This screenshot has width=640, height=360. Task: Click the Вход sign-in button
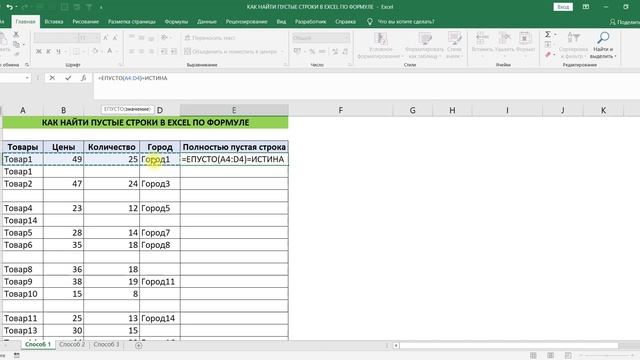[563, 7]
